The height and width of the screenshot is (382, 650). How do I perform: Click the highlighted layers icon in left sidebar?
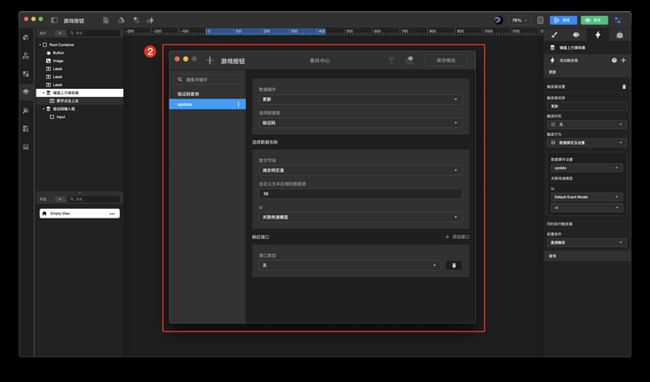click(26, 92)
